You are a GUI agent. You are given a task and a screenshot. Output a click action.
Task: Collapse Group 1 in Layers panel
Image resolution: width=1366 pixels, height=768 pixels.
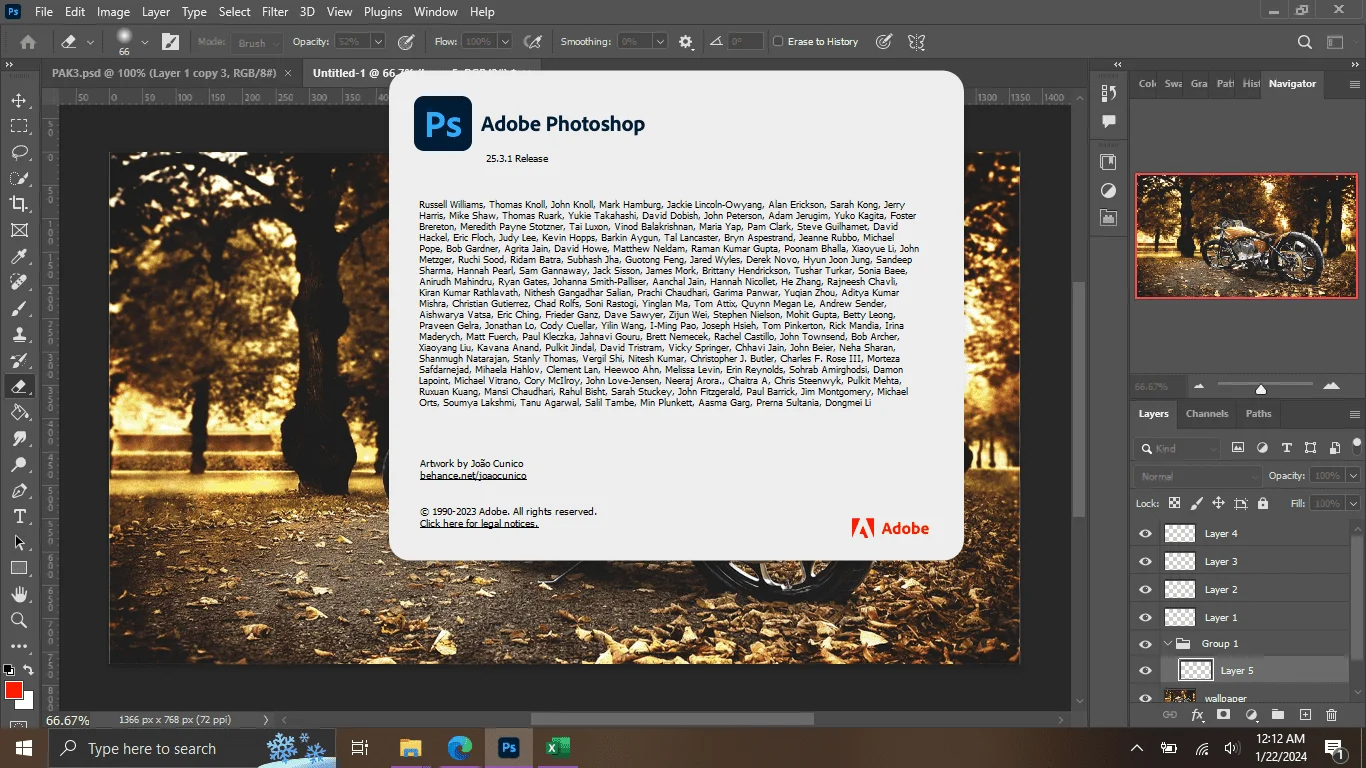(1168, 643)
